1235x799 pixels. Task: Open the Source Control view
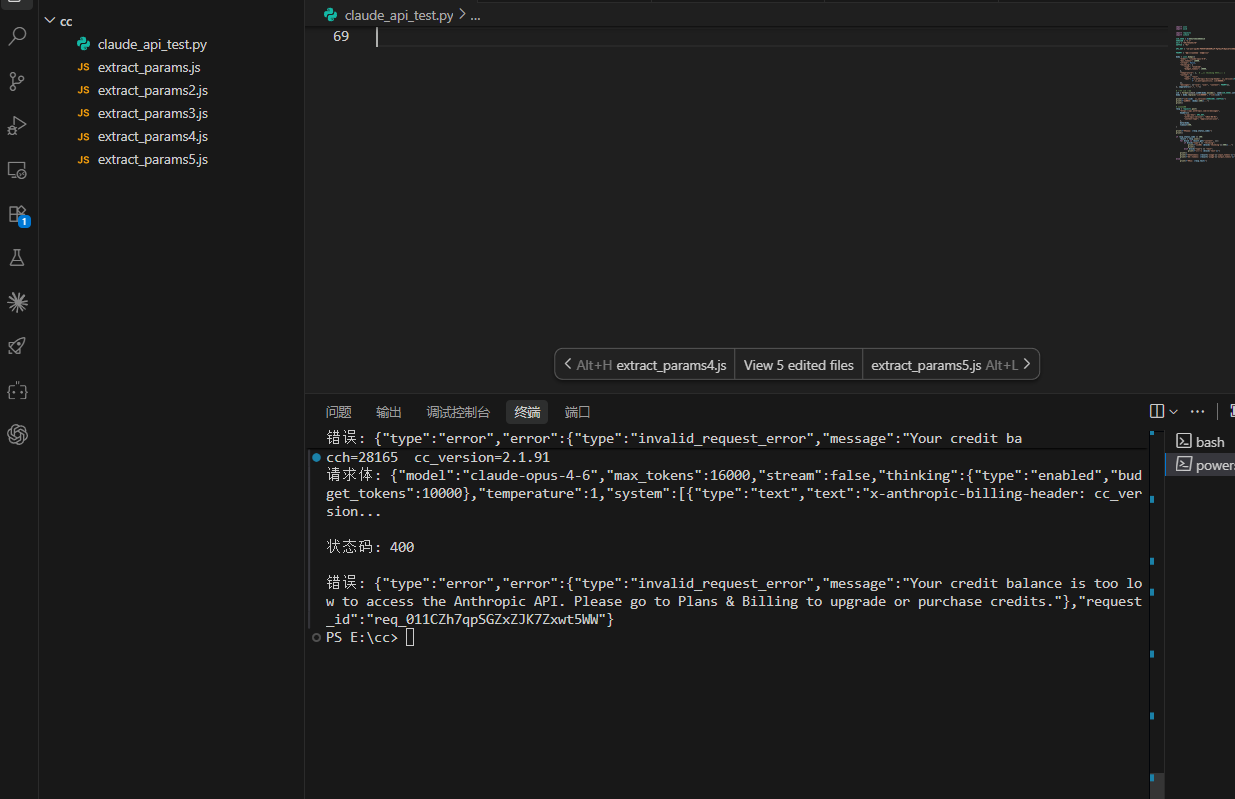click(x=17, y=81)
